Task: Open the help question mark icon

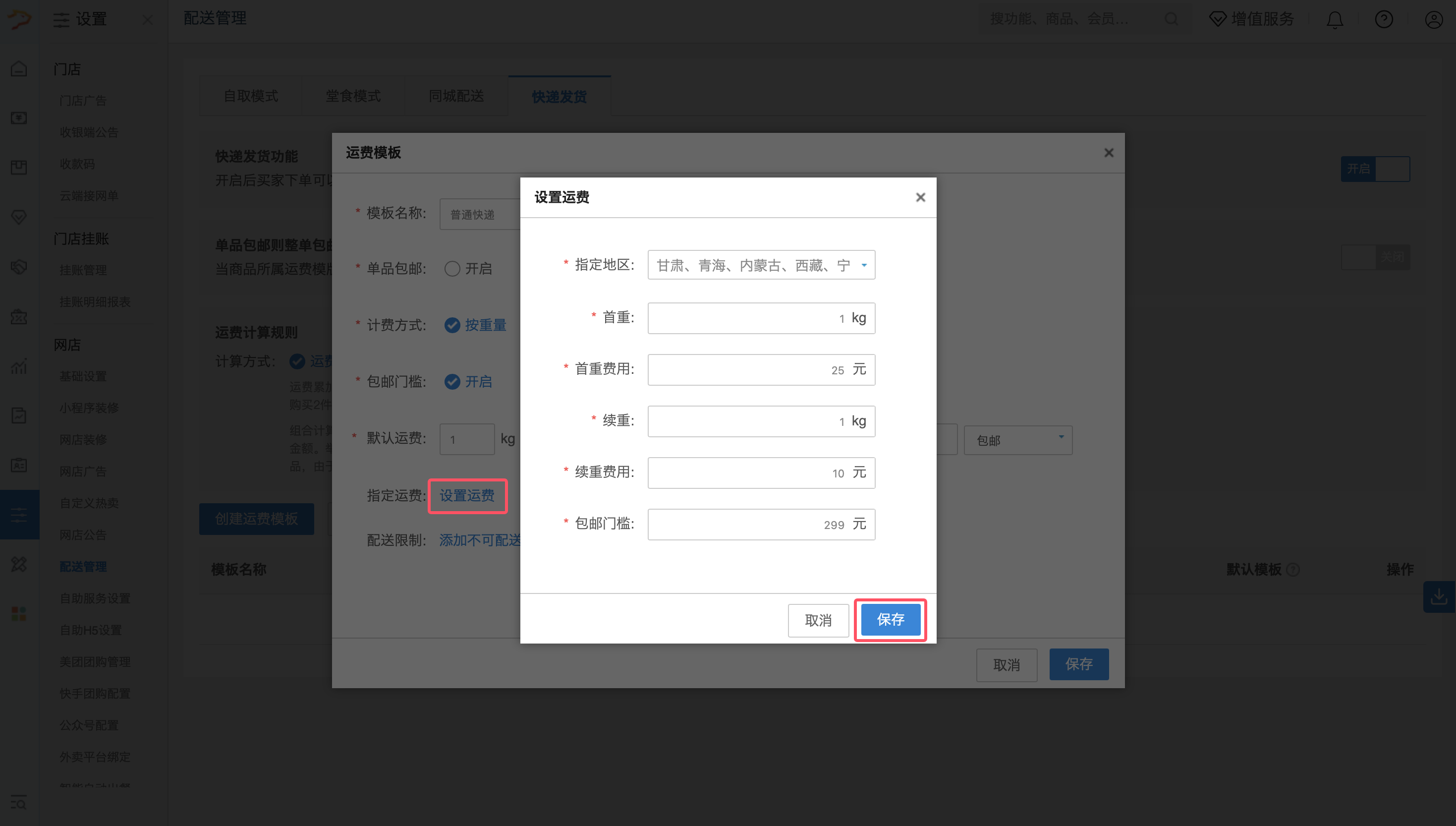Action: [x=1384, y=20]
